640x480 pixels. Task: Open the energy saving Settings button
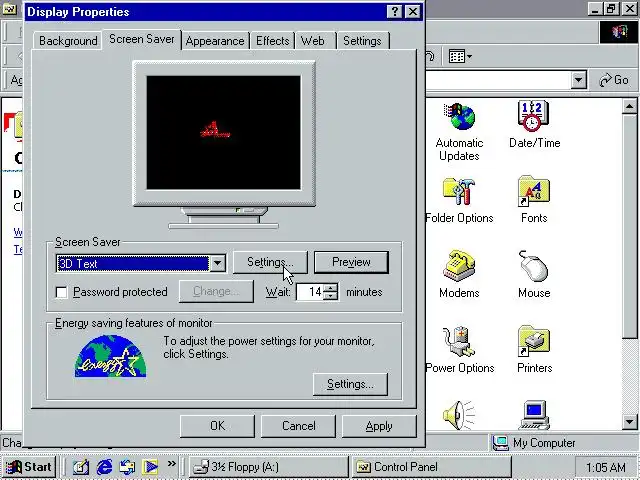(x=350, y=384)
